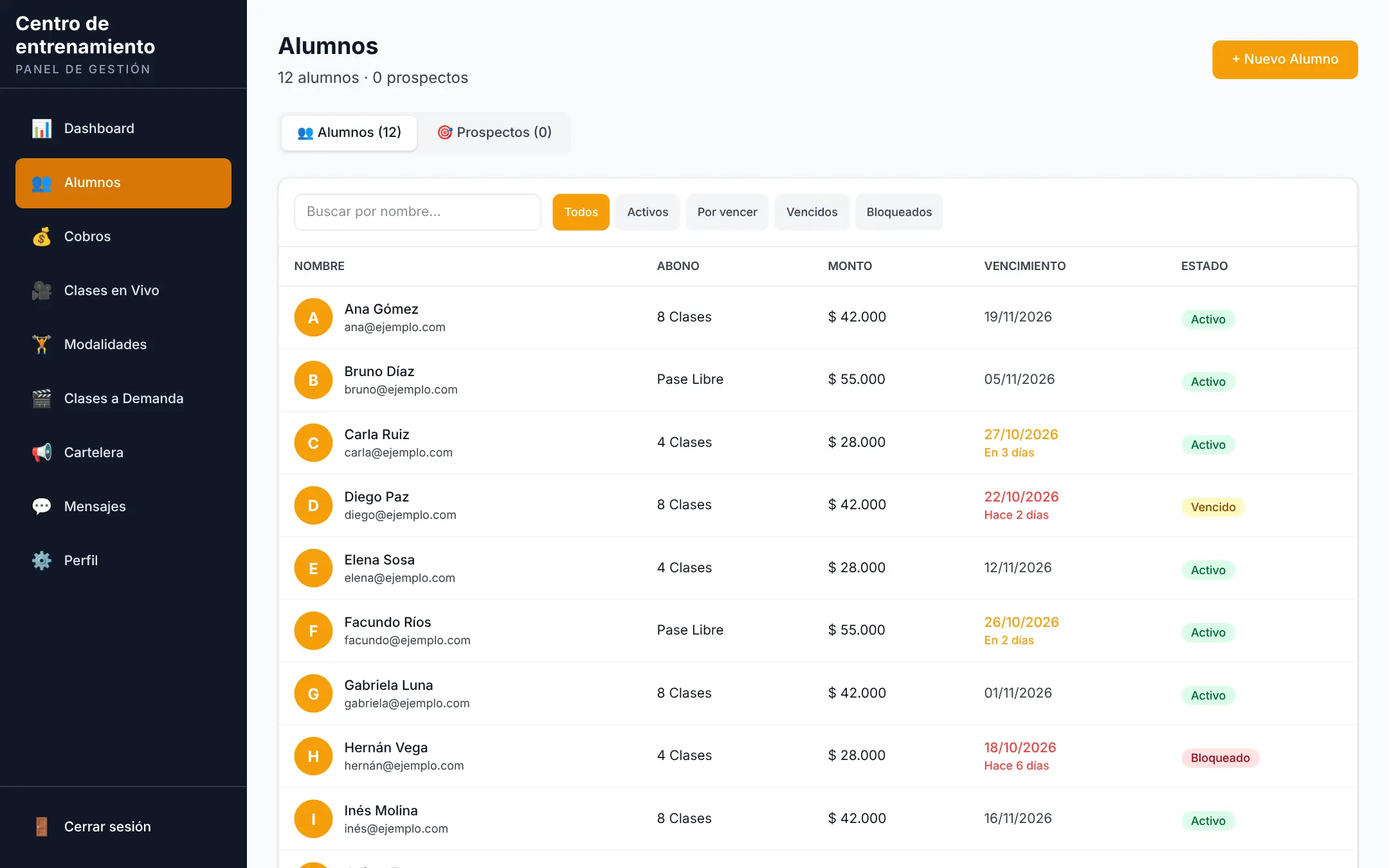Click the NOMBRE column header
The width and height of the screenshot is (1389, 868).
click(320, 266)
